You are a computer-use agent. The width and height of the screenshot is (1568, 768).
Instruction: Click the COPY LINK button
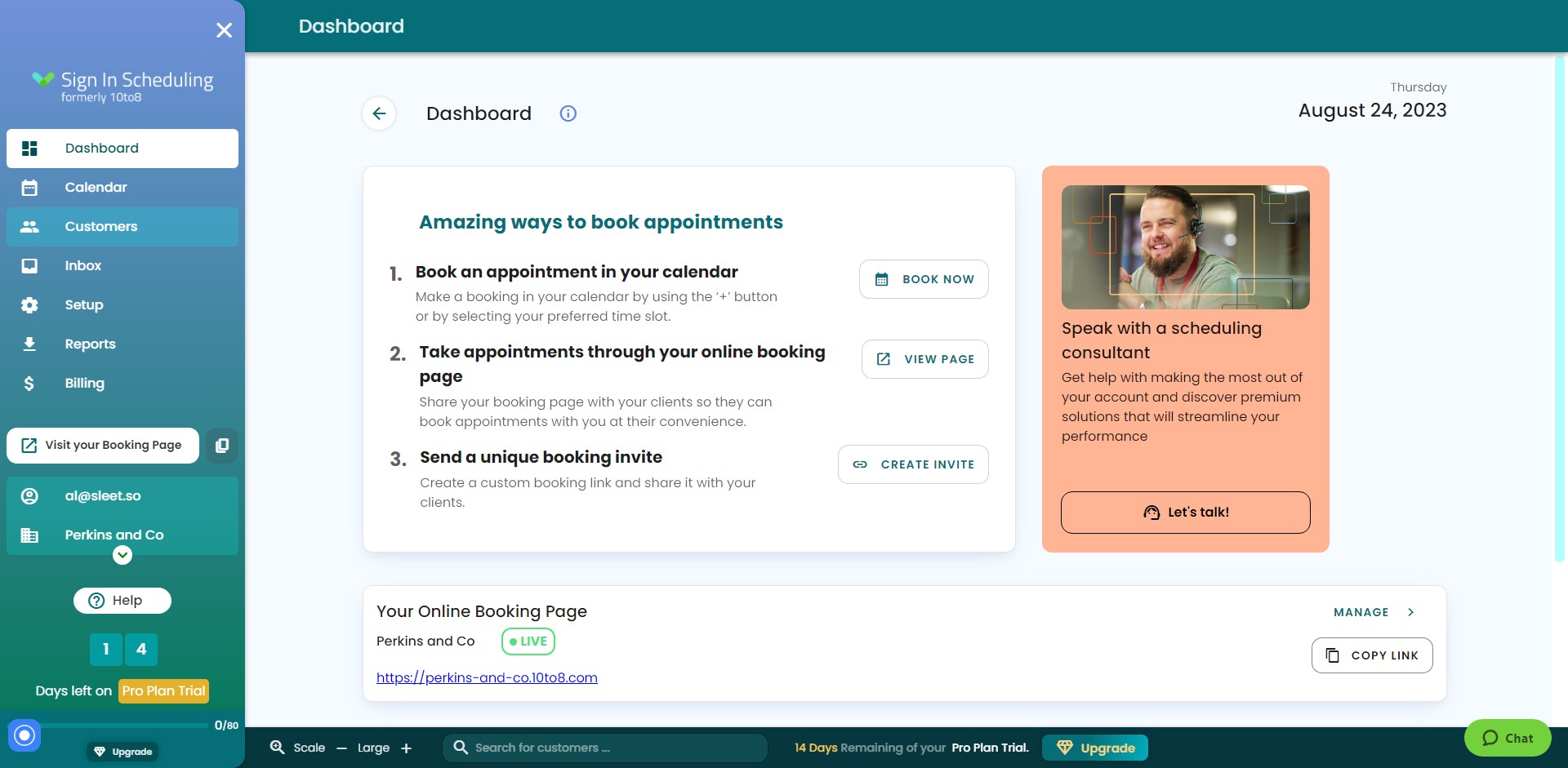click(1372, 655)
